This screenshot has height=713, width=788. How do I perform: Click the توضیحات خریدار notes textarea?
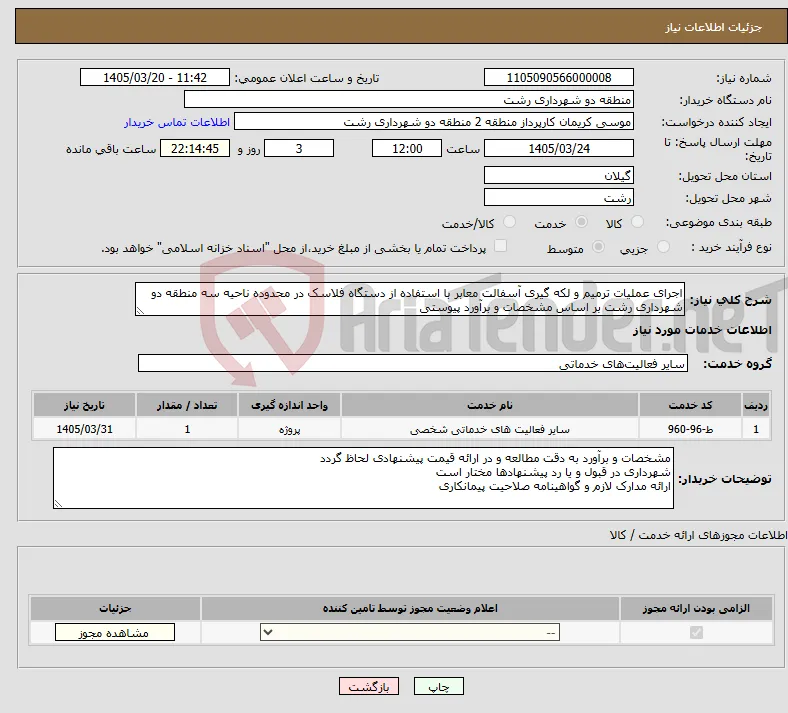coord(363,478)
